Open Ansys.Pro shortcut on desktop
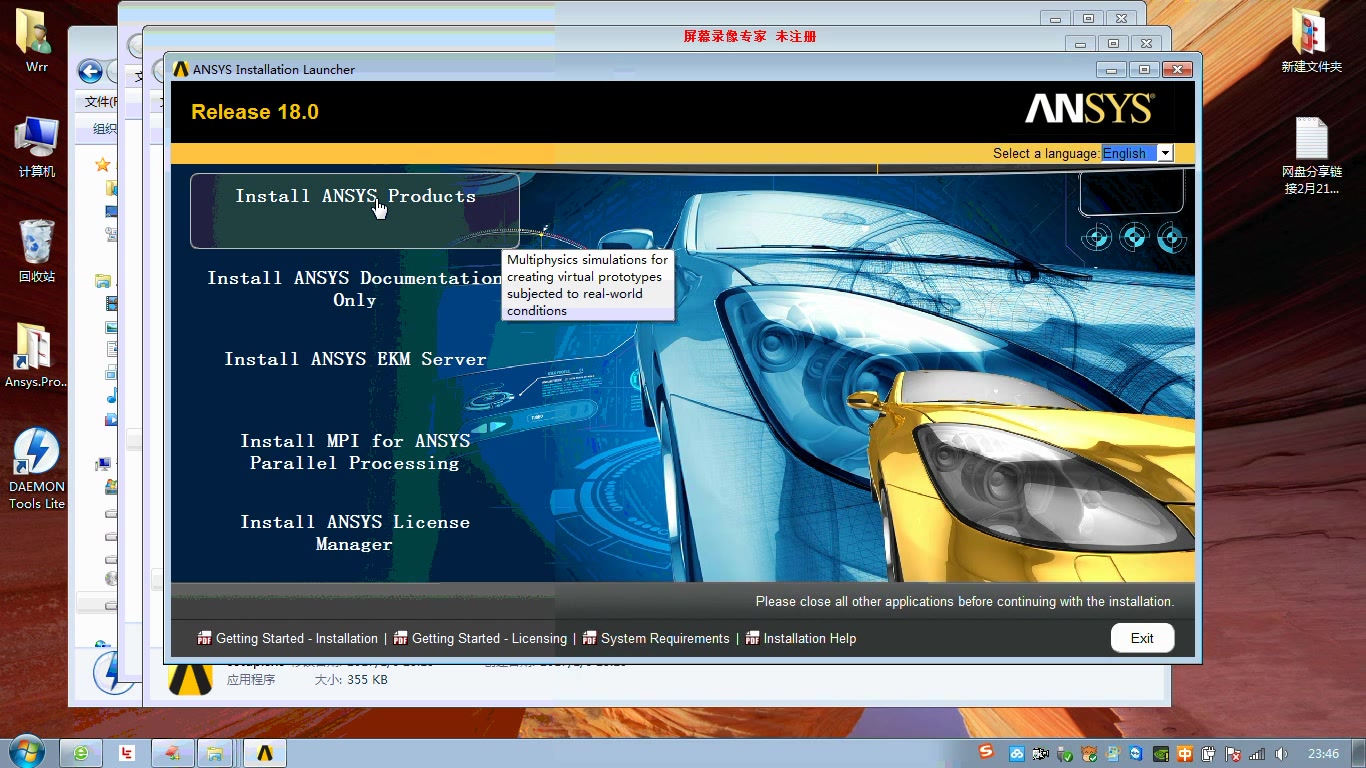Image resolution: width=1366 pixels, height=768 pixels. [36, 355]
